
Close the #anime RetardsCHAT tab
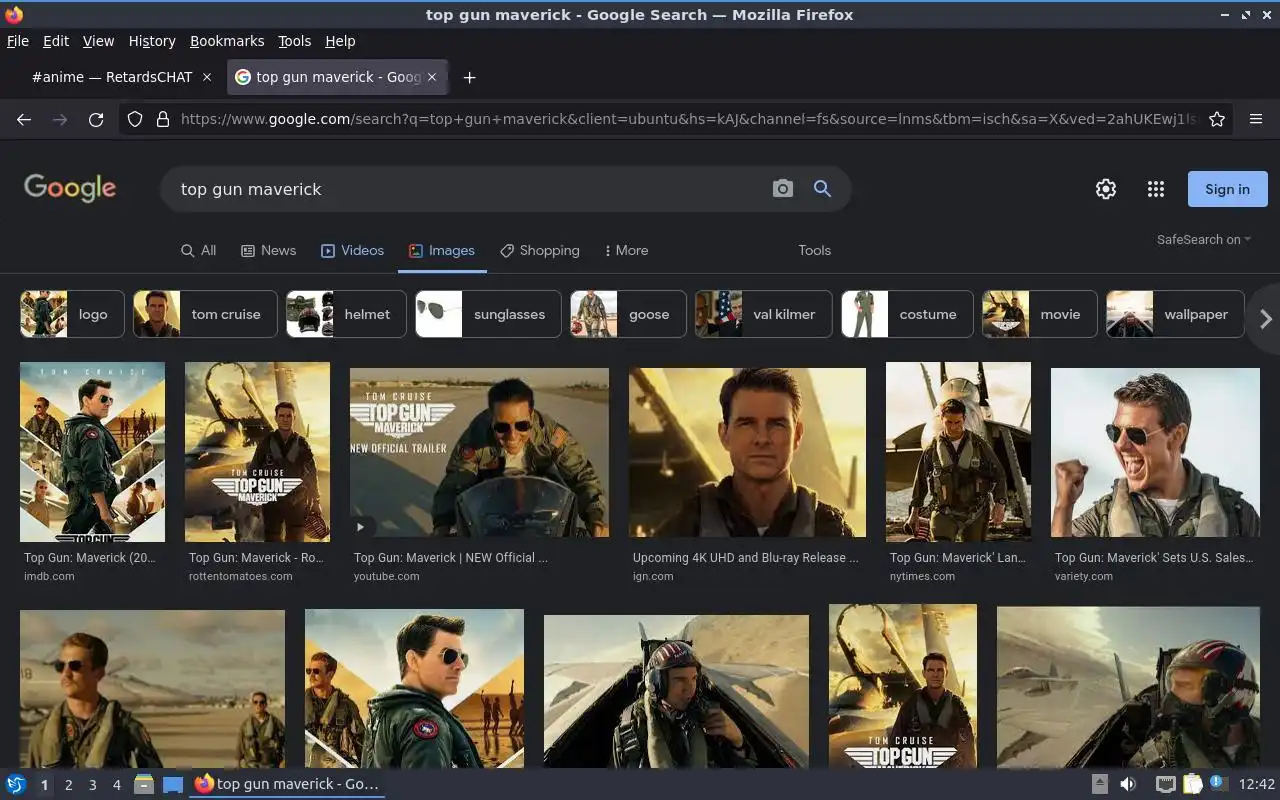click(x=207, y=77)
